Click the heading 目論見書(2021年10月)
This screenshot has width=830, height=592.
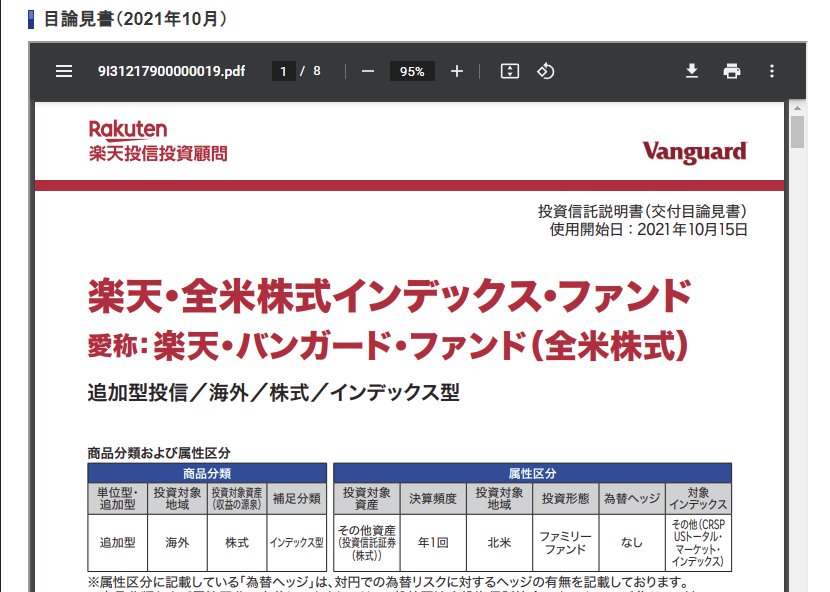(136, 19)
